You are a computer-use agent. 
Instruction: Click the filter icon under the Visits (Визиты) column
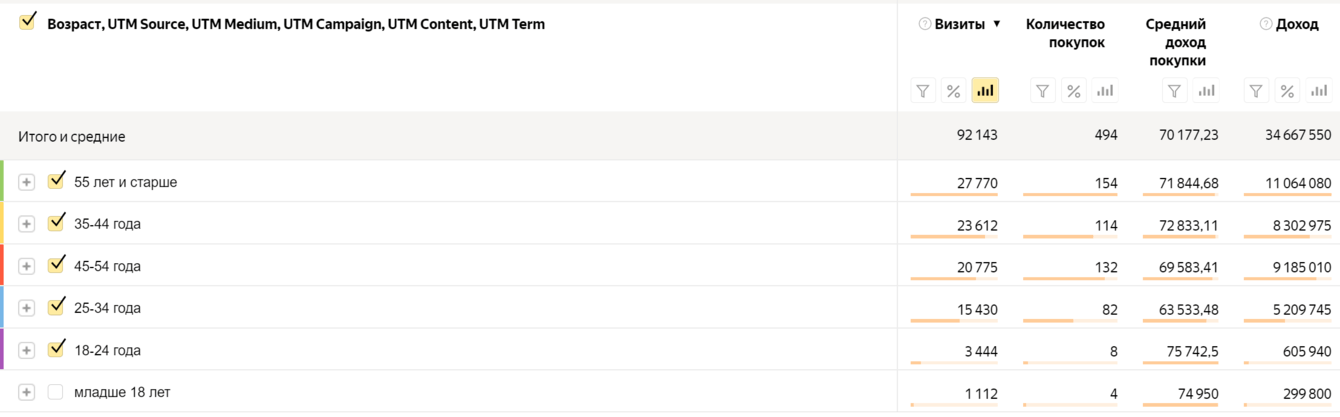[923, 91]
